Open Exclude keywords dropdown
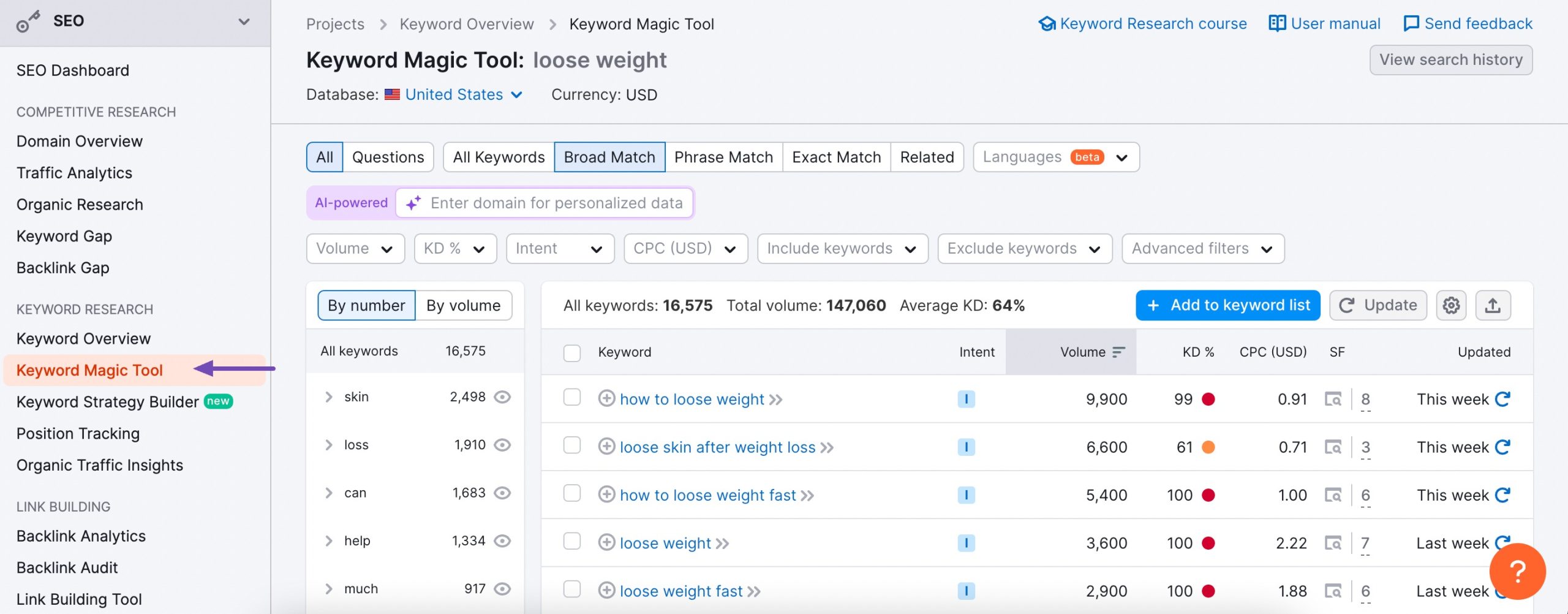The width and height of the screenshot is (1568, 614). 1025,248
